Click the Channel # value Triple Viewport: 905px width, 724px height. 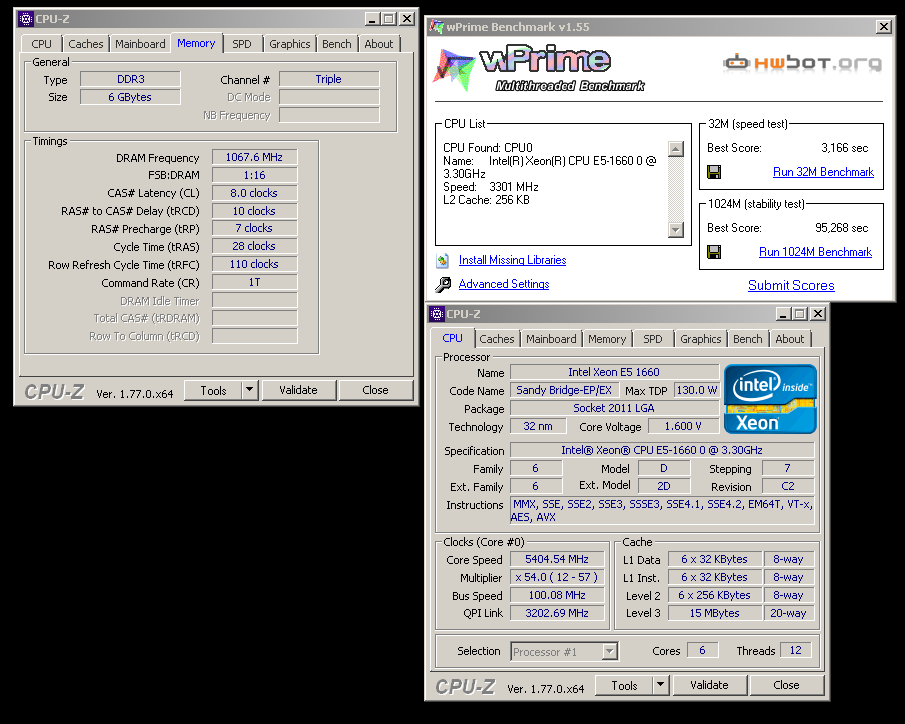(x=329, y=79)
